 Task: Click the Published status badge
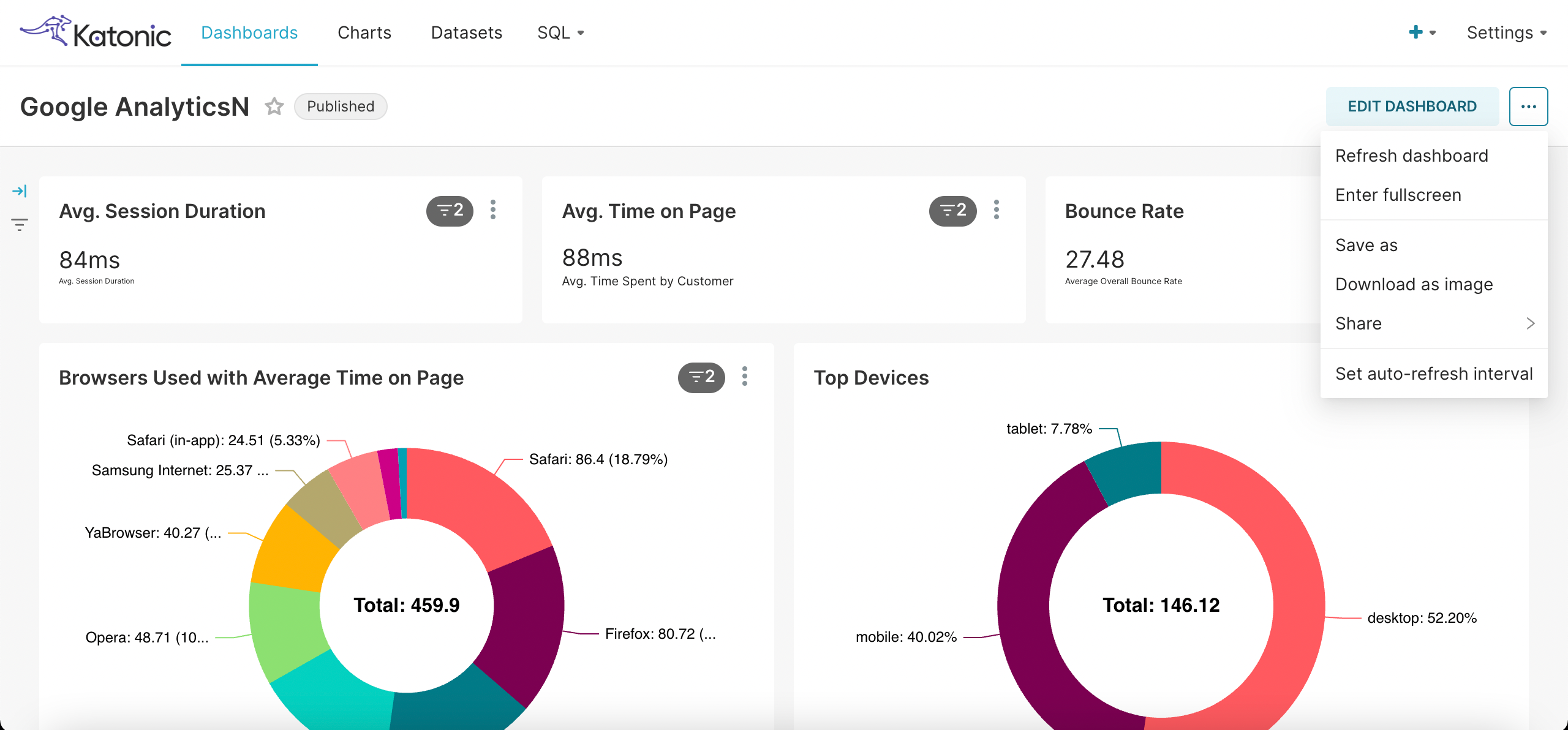[341, 107]
